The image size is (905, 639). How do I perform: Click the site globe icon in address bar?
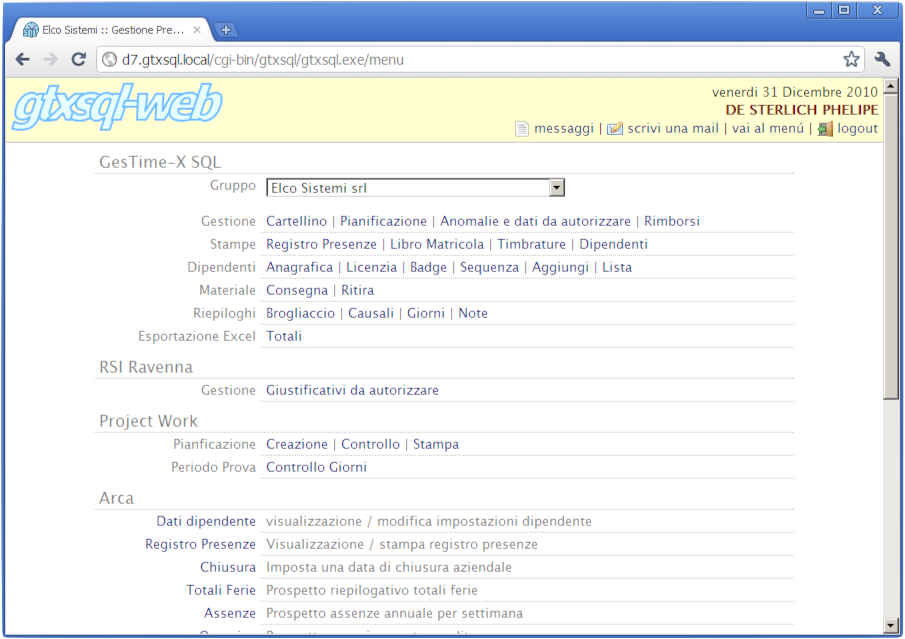(110, 59)
